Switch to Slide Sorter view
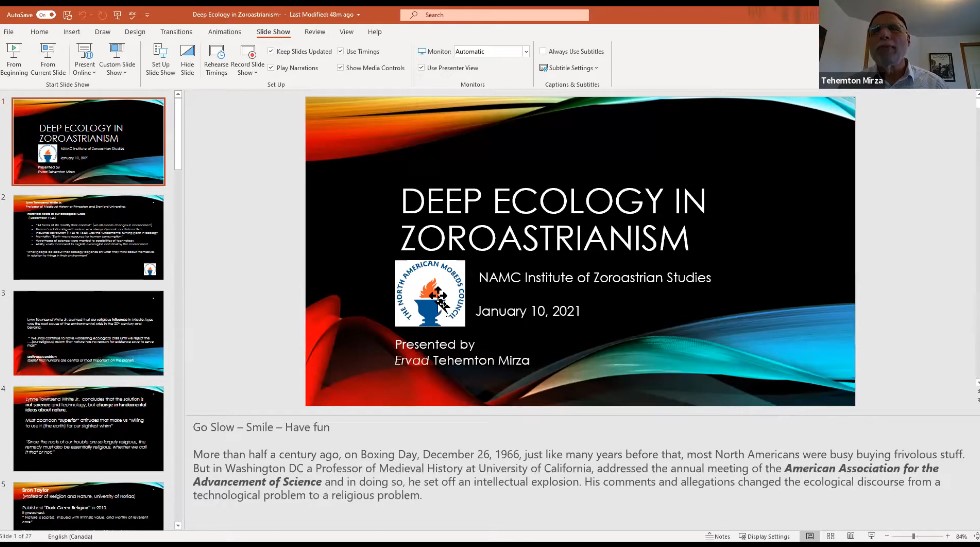The height and width of the screenshot is (547, 980). pos(831,536)
